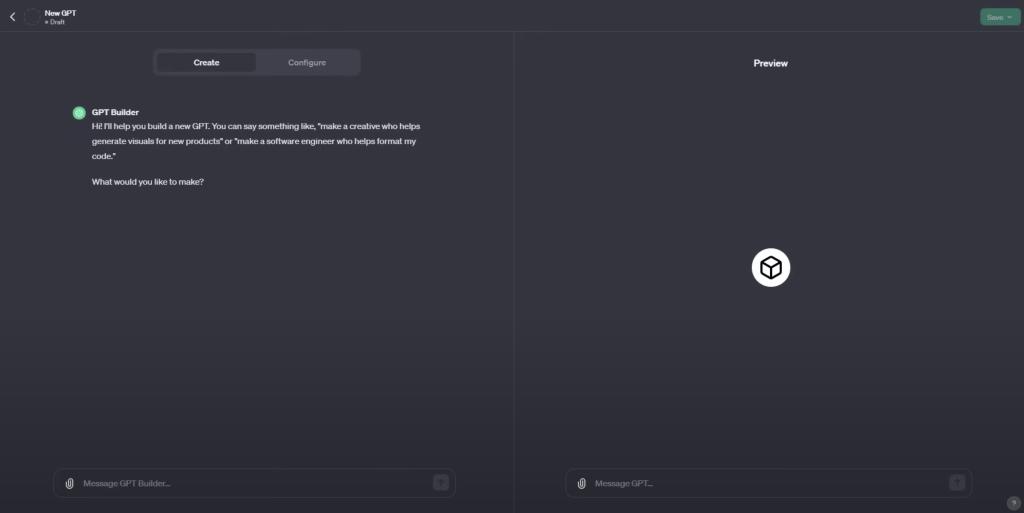Open the Save dropdown button
The height and width of the screenshot is (513, 1024).
pyautogui.click(x=1000, y=17)
